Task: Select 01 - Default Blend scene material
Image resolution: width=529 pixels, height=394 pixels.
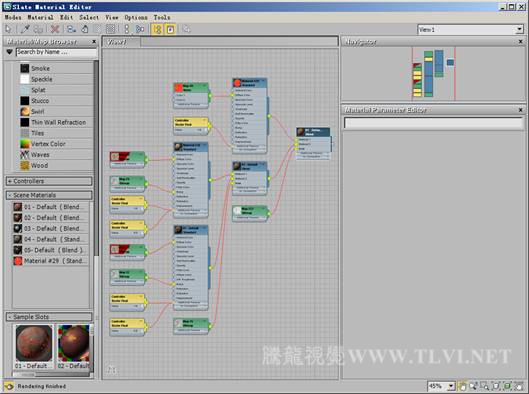Action: (51, 207)
